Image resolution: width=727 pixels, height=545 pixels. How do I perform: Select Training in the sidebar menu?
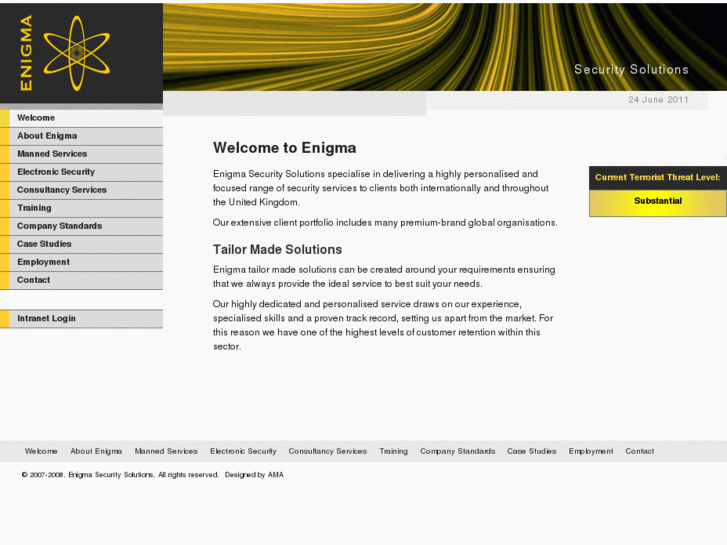[82, 208]
